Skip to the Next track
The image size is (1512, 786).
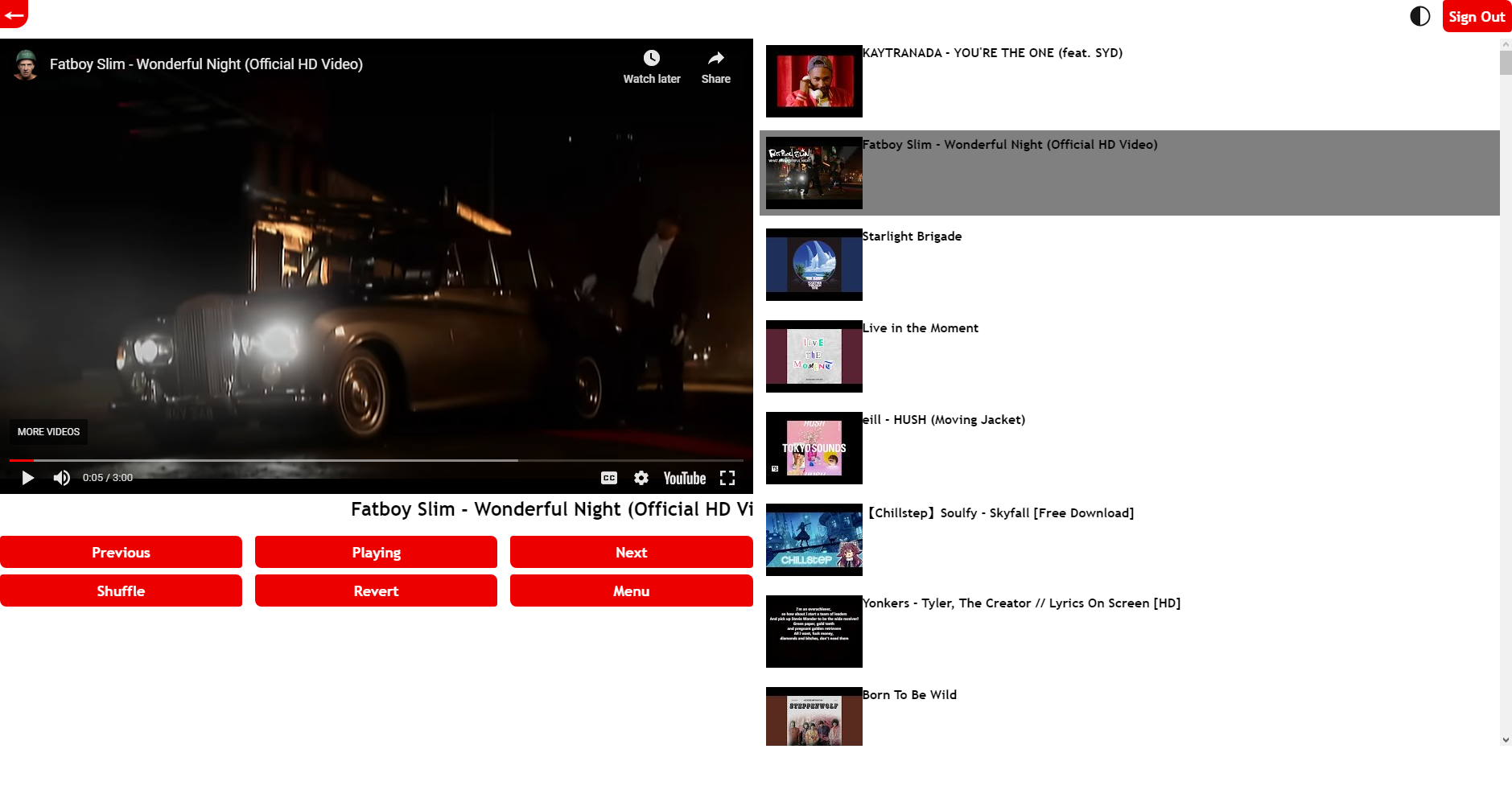point(632,552)
